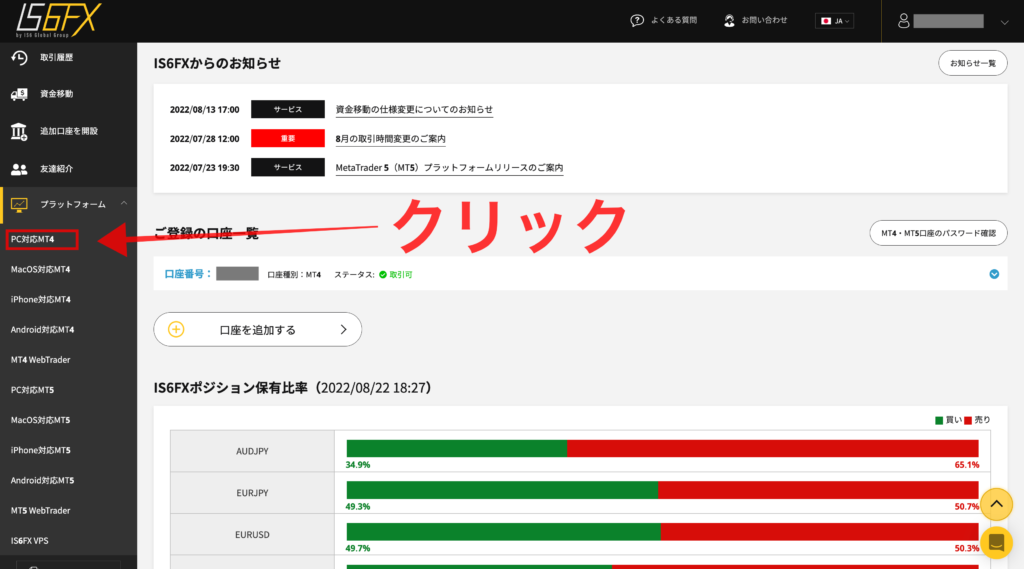Select 追加口座を開設 menu item
The width and height of the screenshot is (1024, 569).
(69, 131)
